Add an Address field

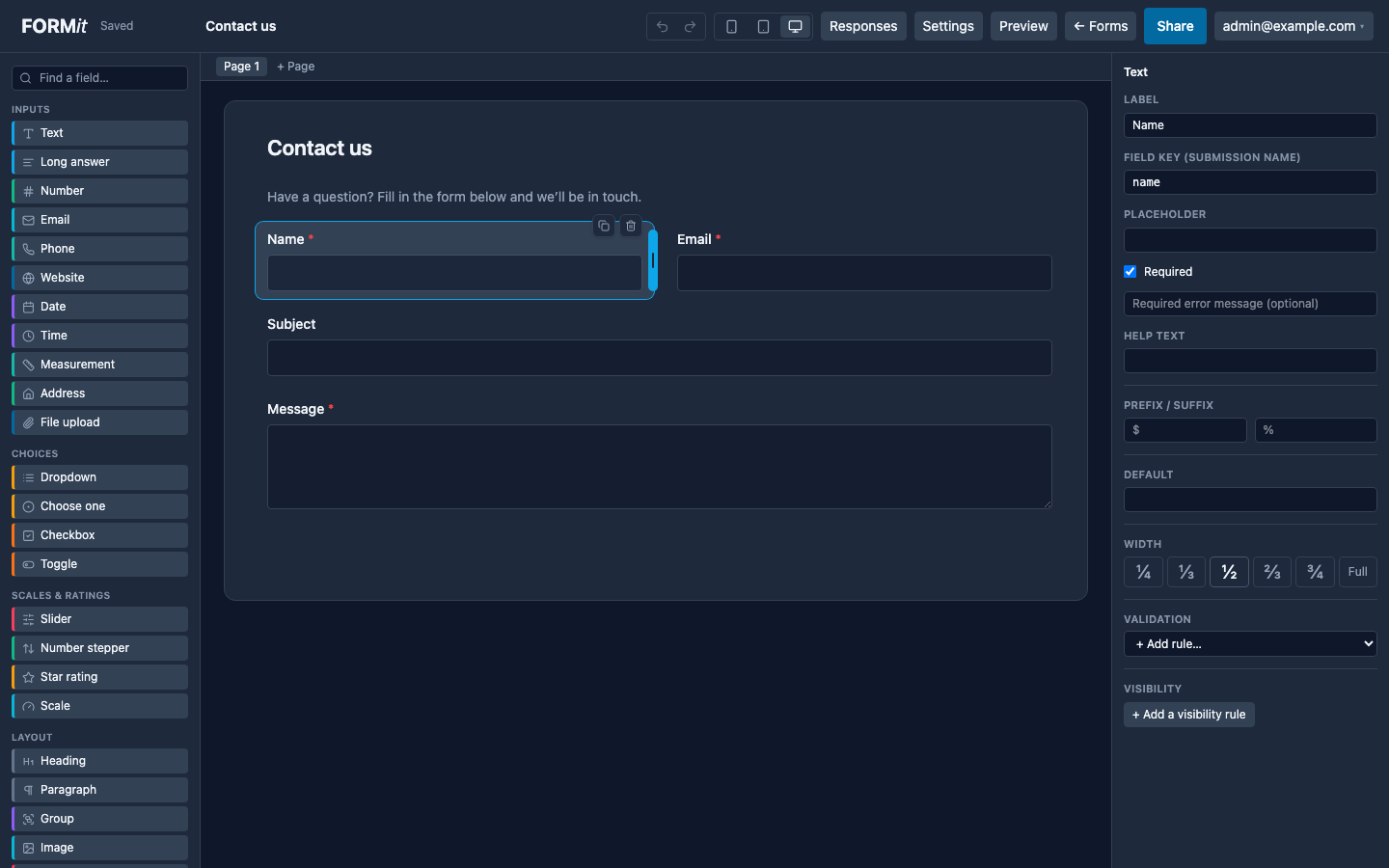tap(99, 393)
